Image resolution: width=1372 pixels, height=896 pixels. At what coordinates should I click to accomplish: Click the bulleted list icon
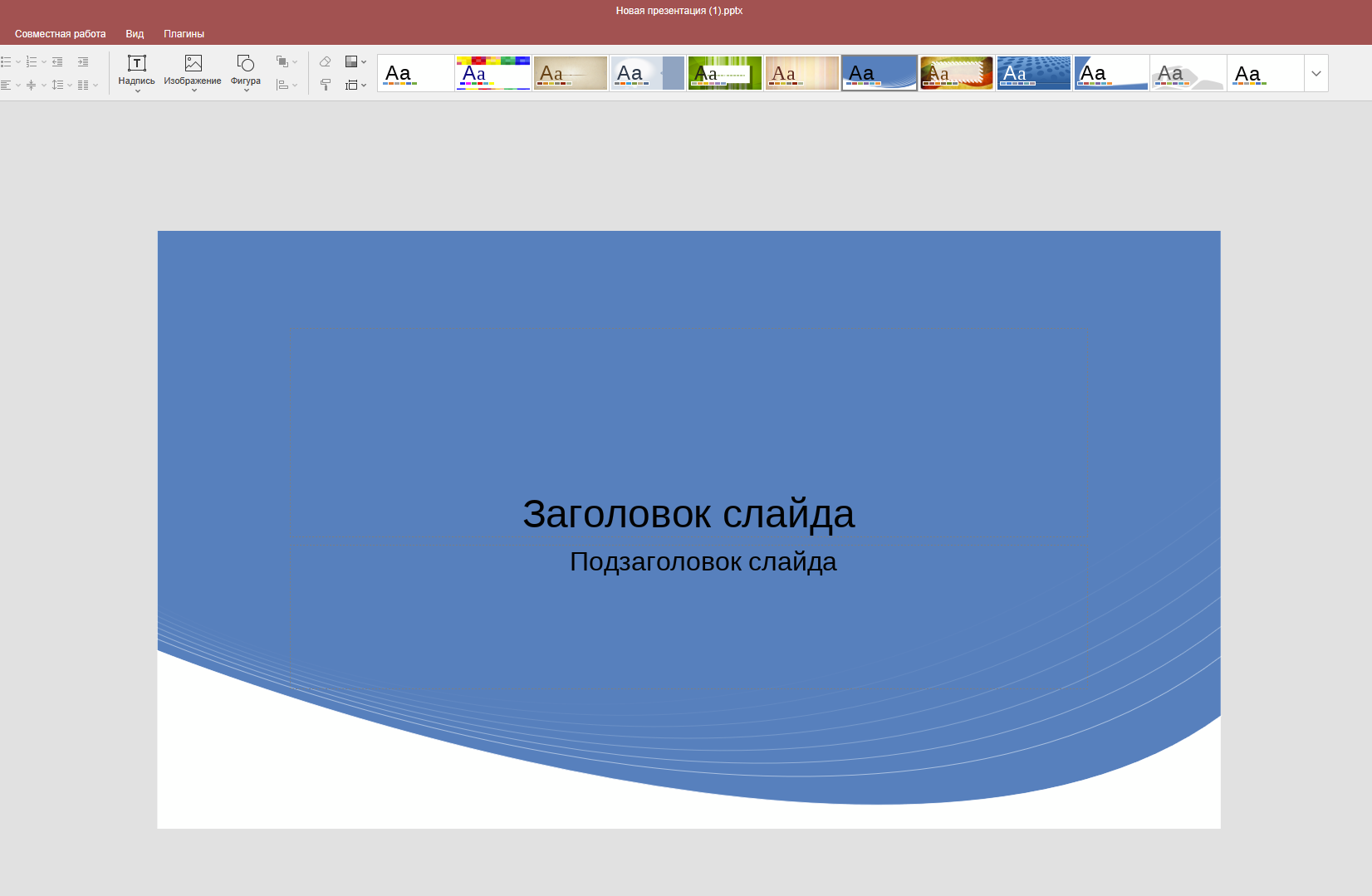pos(6,62)
